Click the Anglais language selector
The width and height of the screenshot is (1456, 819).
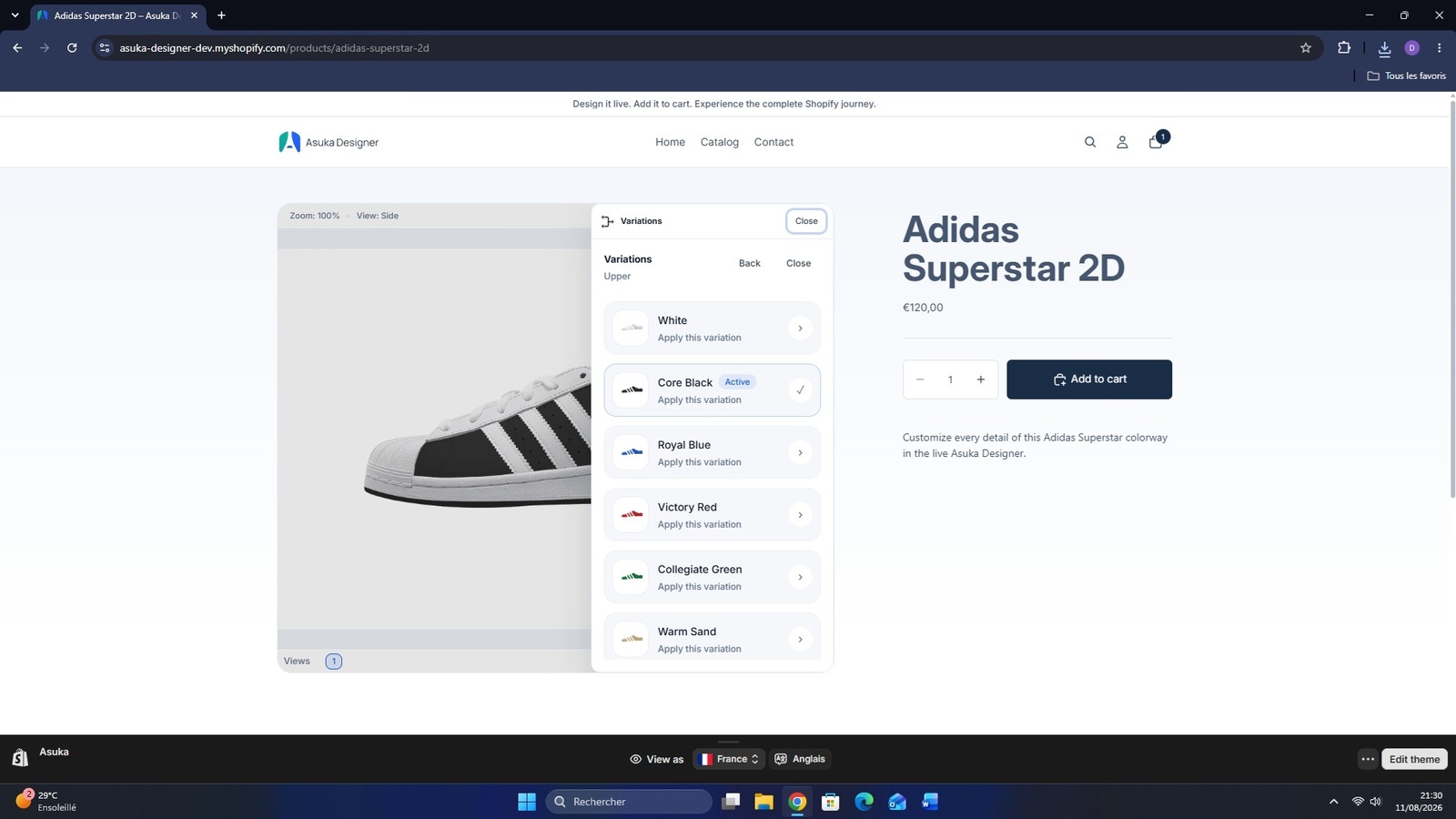800,759
